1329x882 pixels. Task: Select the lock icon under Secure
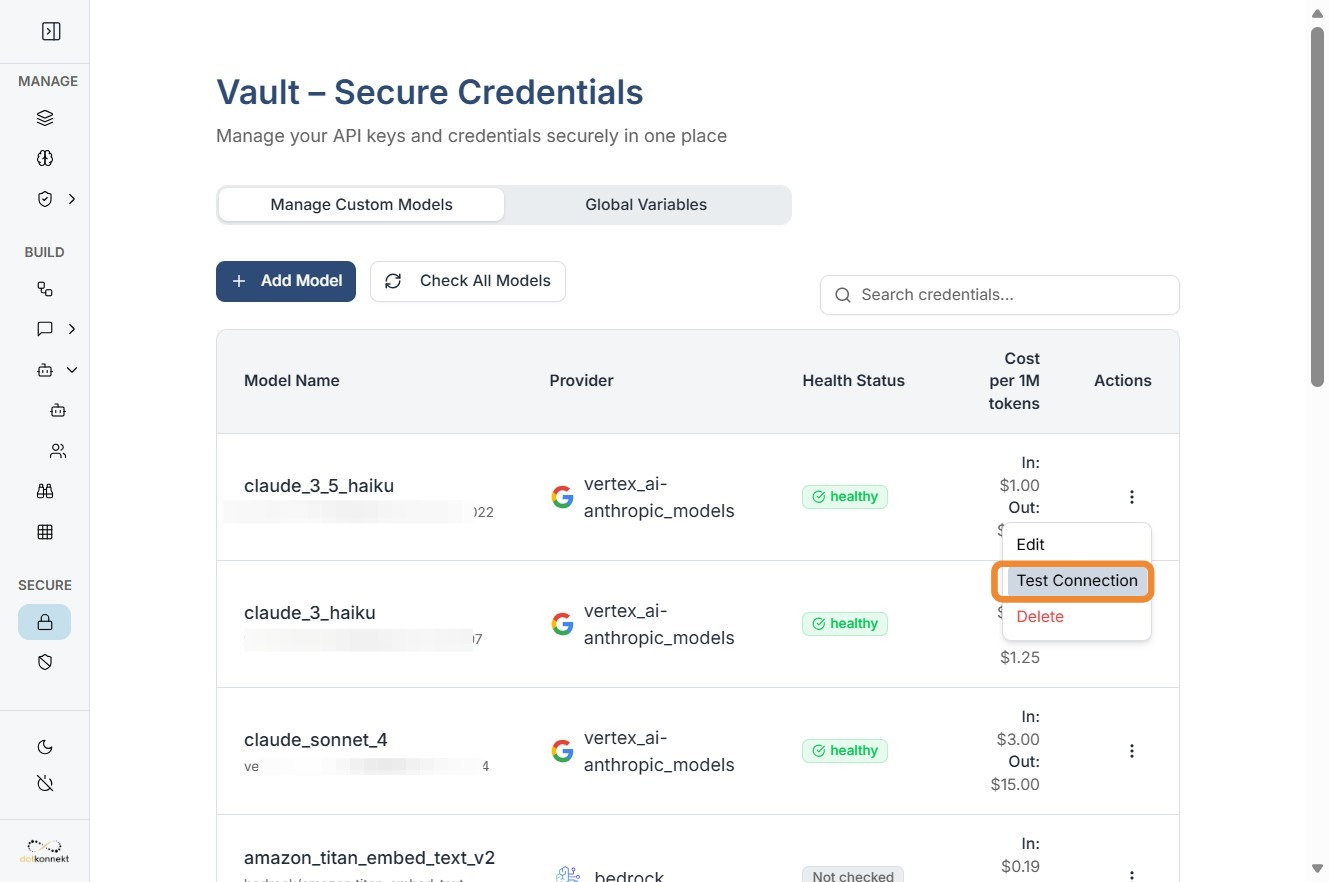[x=45, y=622]
